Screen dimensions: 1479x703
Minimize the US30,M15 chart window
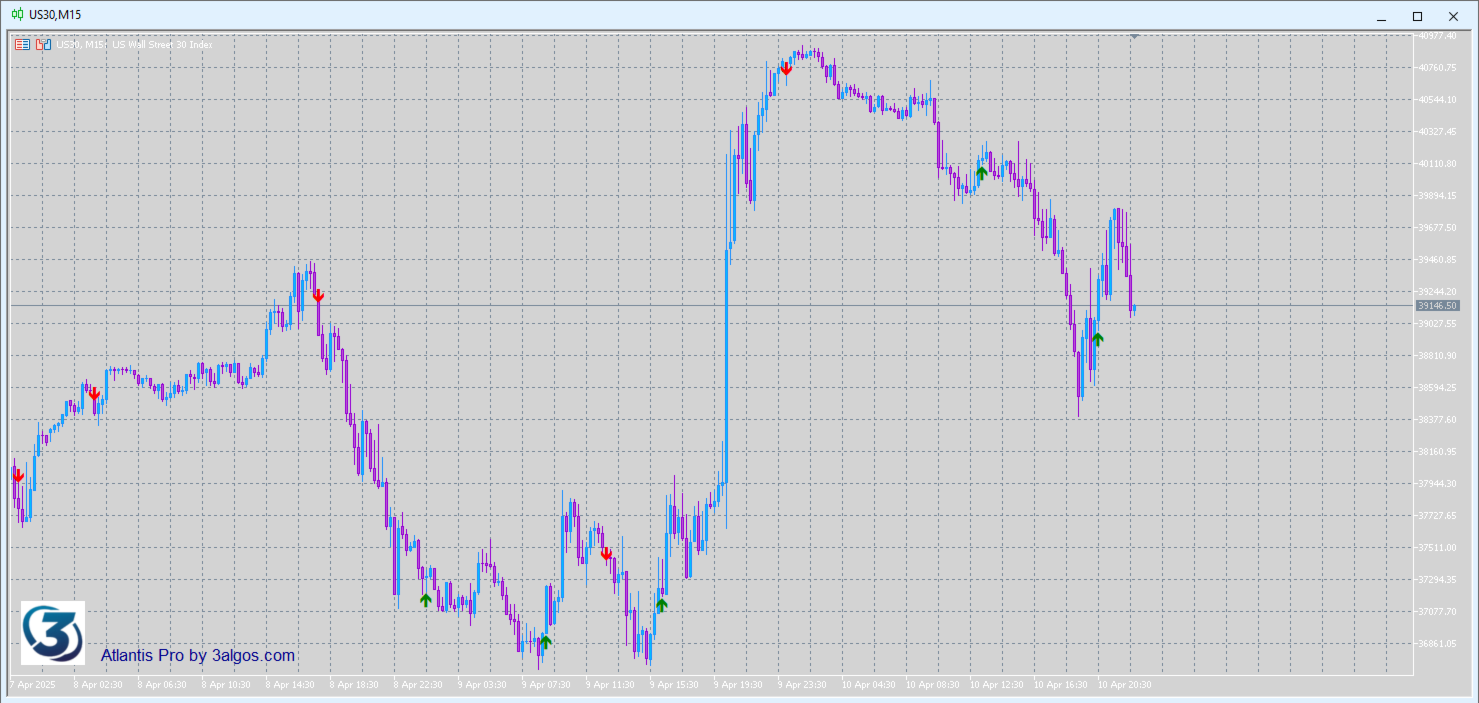[x=1381, y=16]
